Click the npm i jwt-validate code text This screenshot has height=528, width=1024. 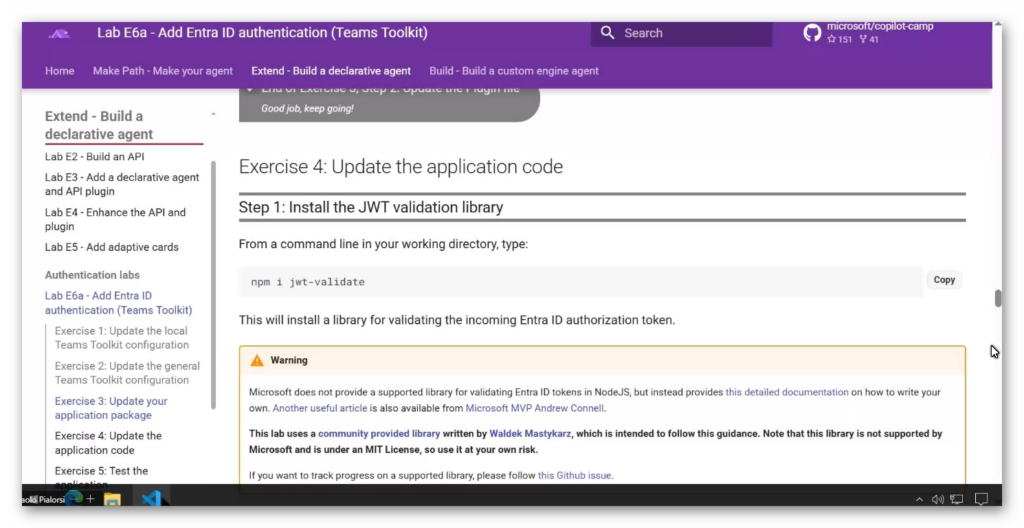coord(308,282)
